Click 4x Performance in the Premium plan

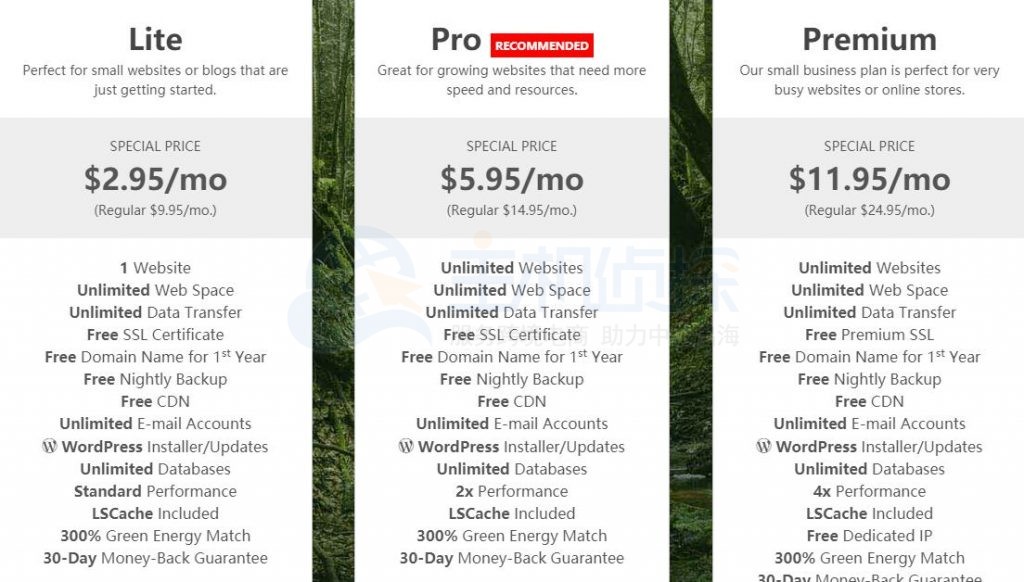click(x=869, y=492)
